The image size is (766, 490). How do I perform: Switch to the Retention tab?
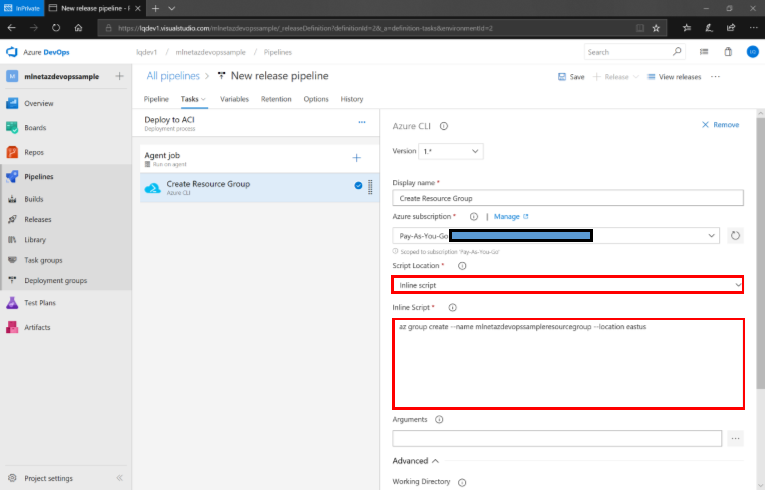pyautogui.click(x=276, y=99)
